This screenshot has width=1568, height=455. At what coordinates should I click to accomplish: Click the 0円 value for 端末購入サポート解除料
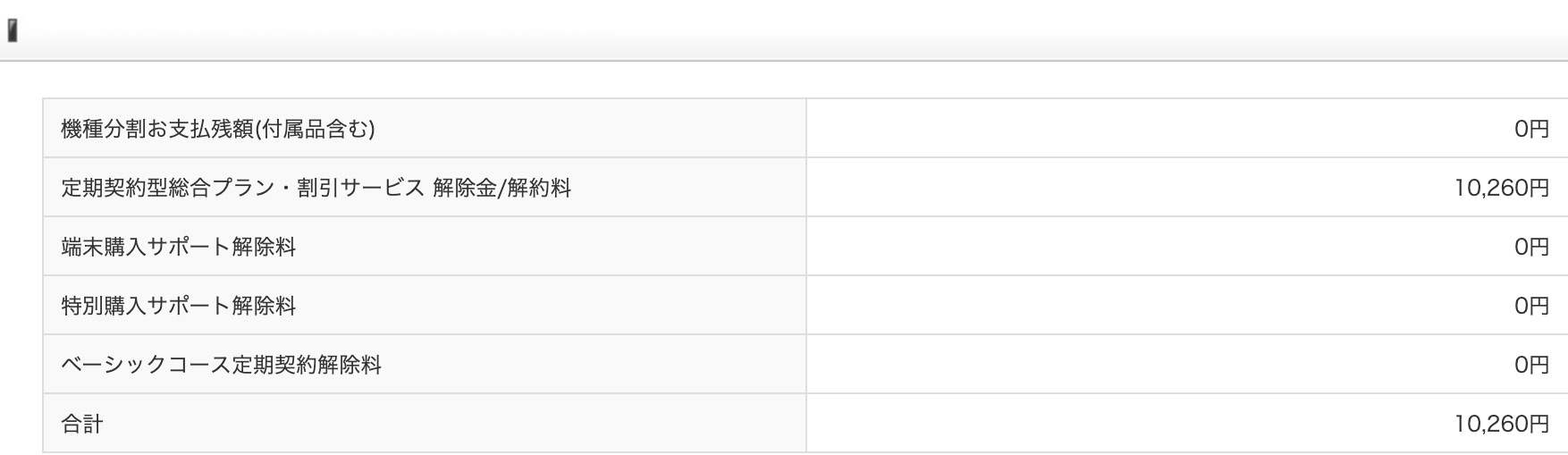click(x=1531, y=247)
